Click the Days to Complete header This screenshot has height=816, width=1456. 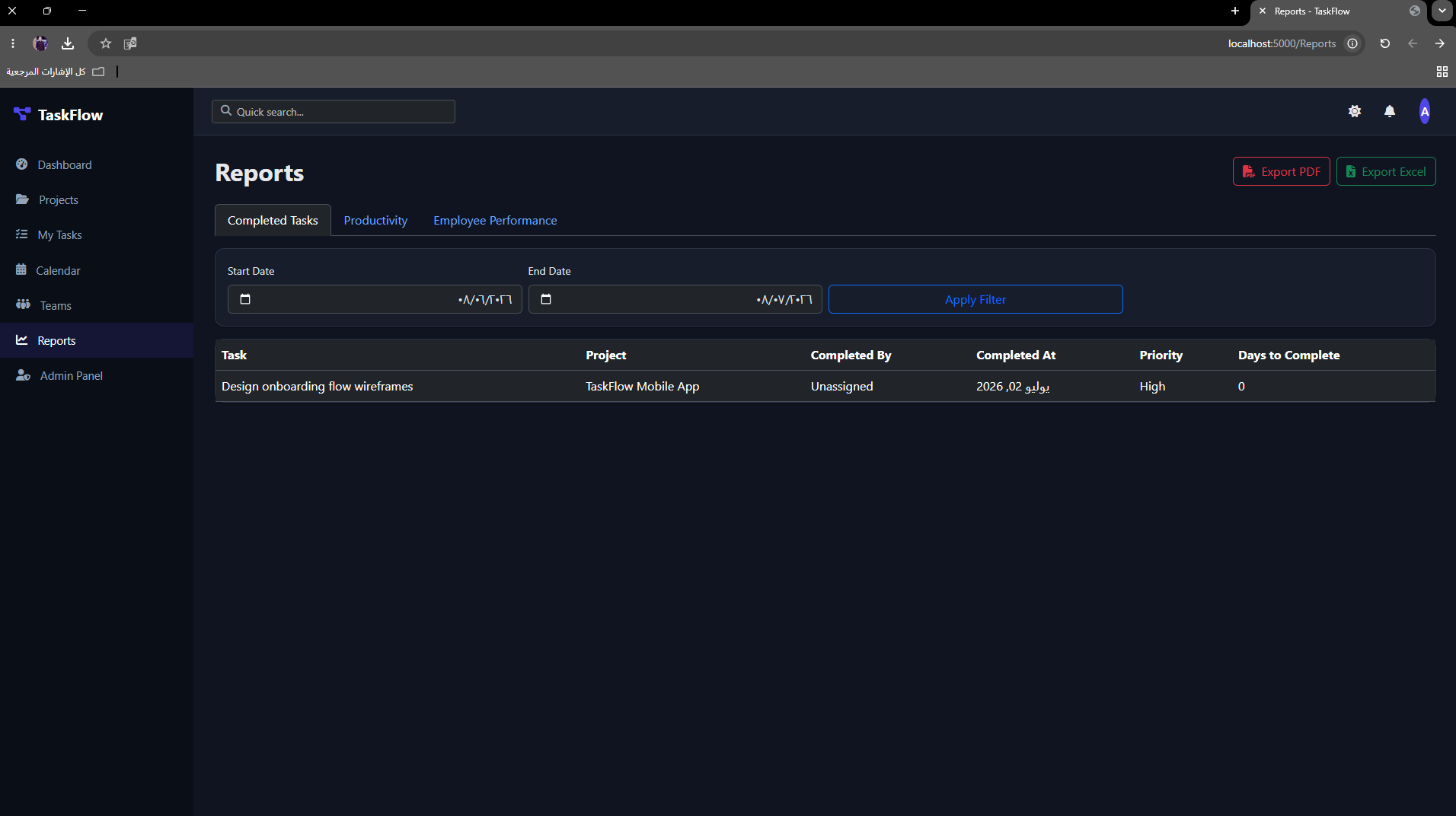pos(1288,355)
